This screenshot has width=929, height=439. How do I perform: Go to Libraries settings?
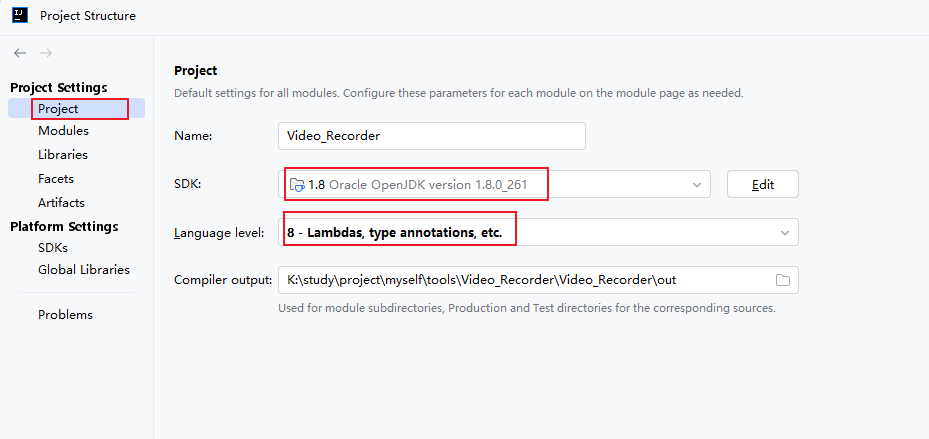pyautogui.click(x=63, y=155)
